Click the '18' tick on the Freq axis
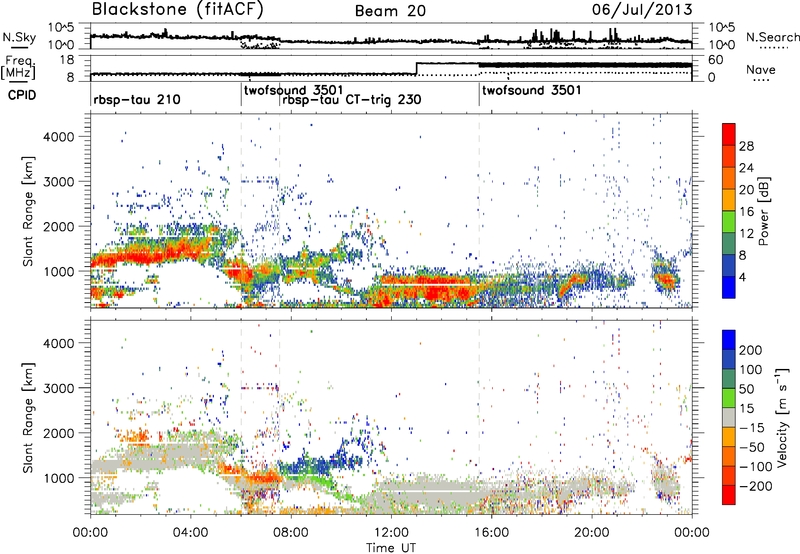 [67, 60]
